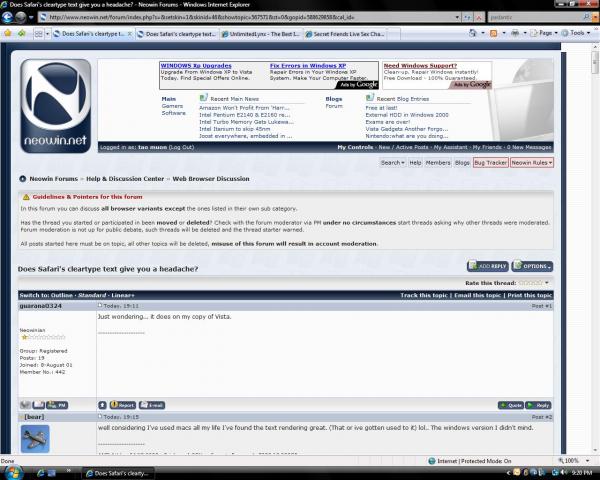Click the address bar URL field

click(x=247, y=17)
